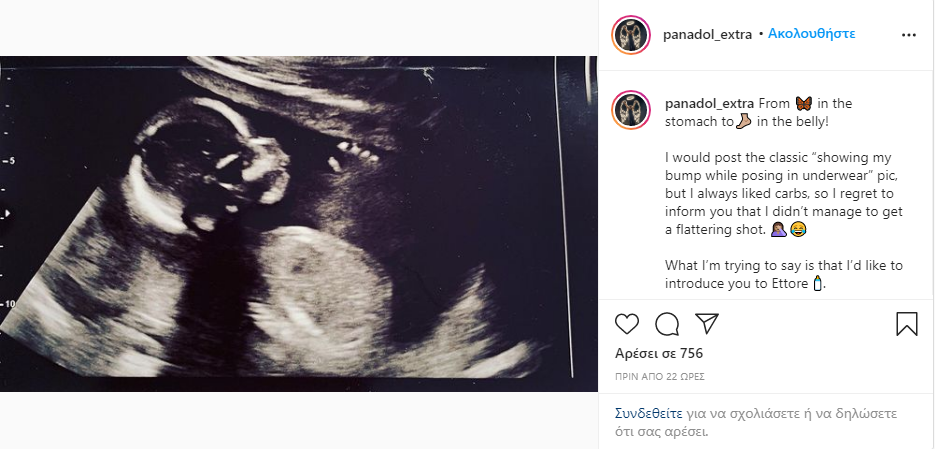
Task: Share the post using the paper plane icon
Action: coord(707,323)
